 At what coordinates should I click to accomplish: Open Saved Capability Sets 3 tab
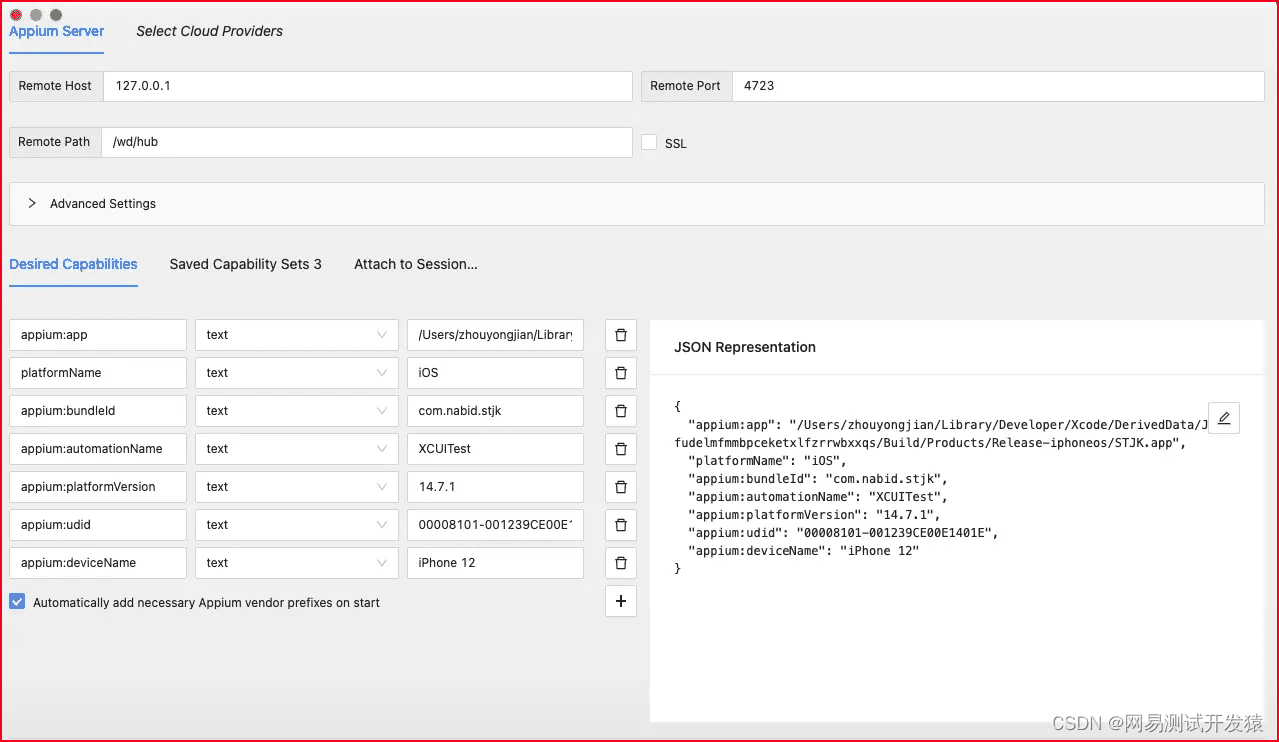(245, 264)
